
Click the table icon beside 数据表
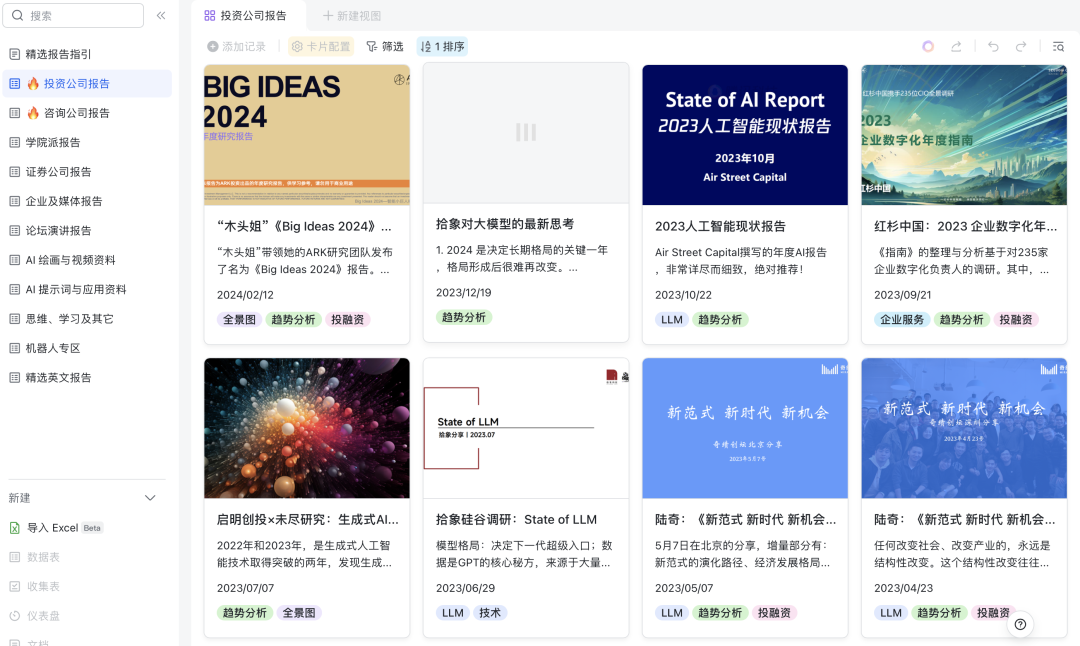[14, 557]
